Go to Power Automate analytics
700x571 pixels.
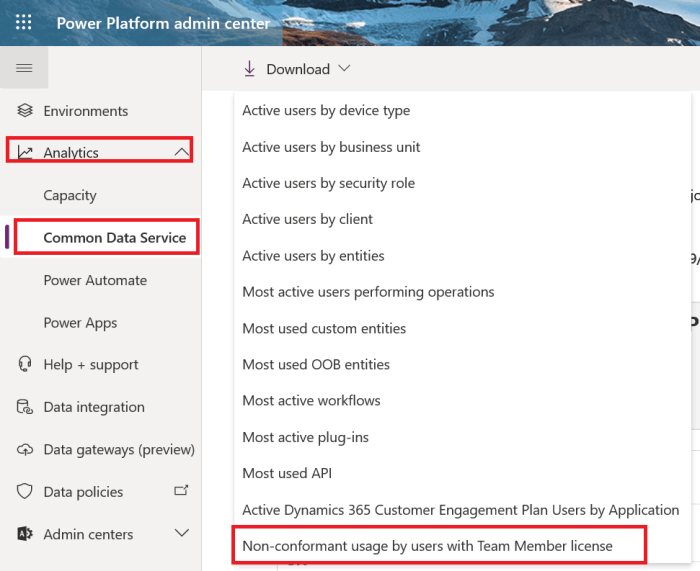(x=95, y=281)
